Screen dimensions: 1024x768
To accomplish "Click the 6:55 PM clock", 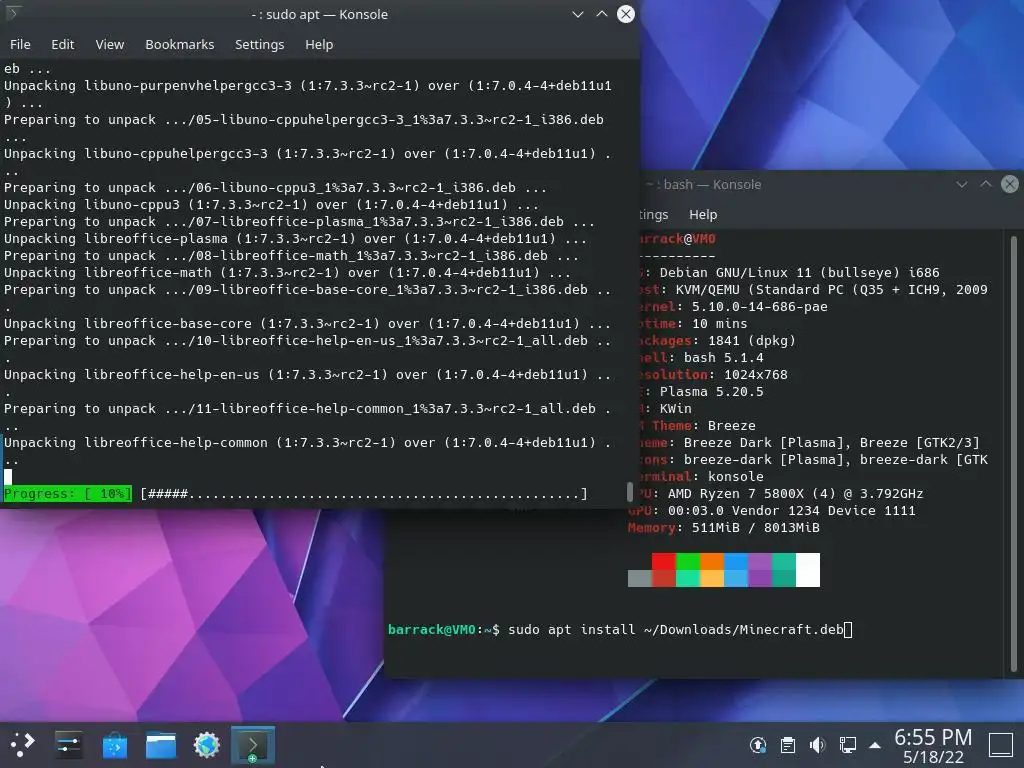I will click(933, 737).
